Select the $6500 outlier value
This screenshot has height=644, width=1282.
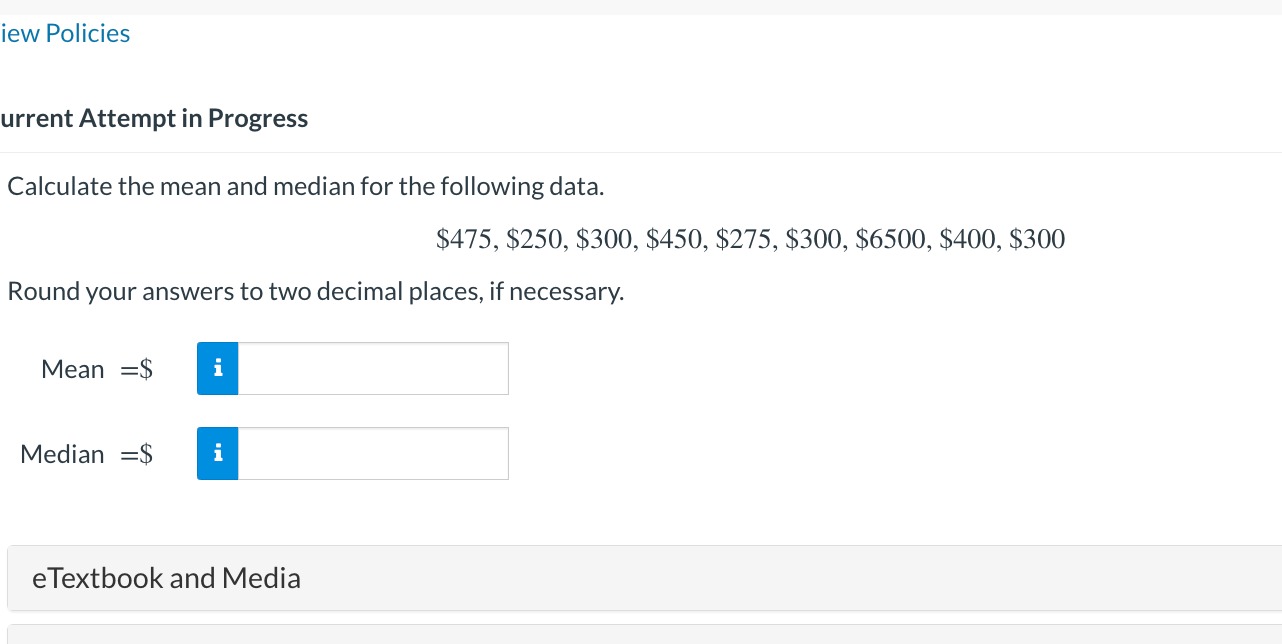click(x=891, y=240)
